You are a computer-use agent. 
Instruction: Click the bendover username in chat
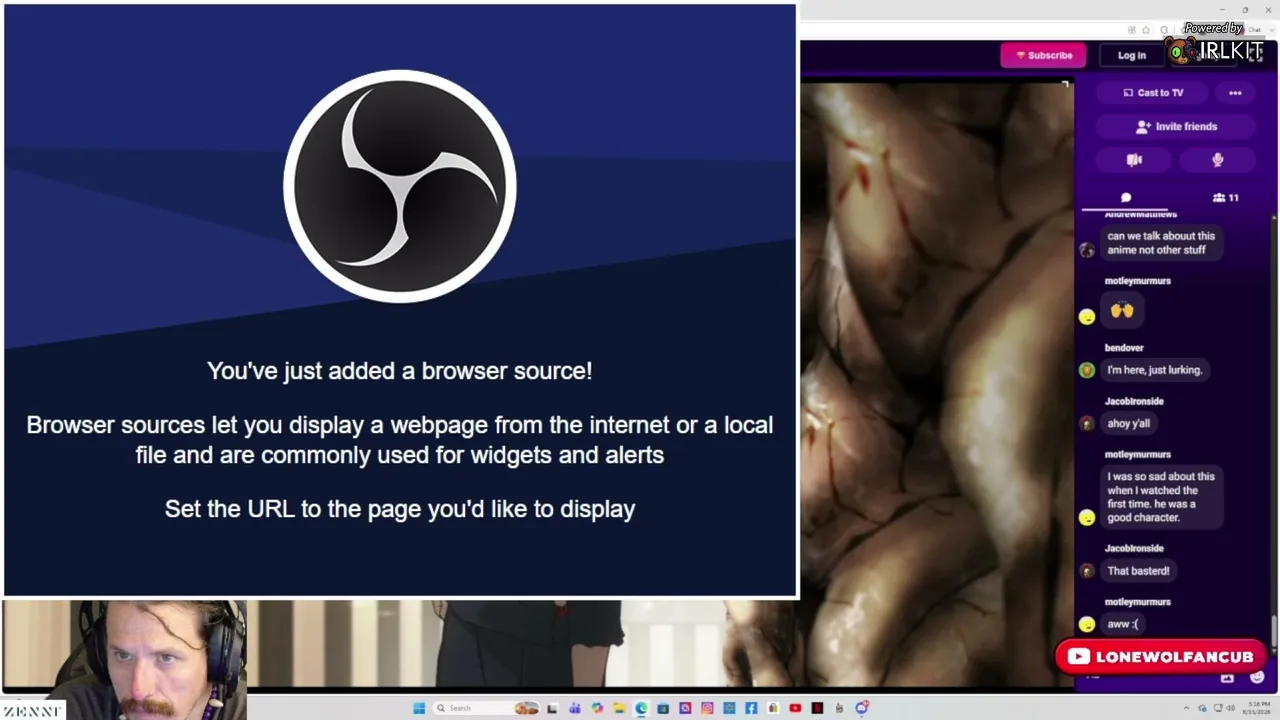pos(1124,348)
